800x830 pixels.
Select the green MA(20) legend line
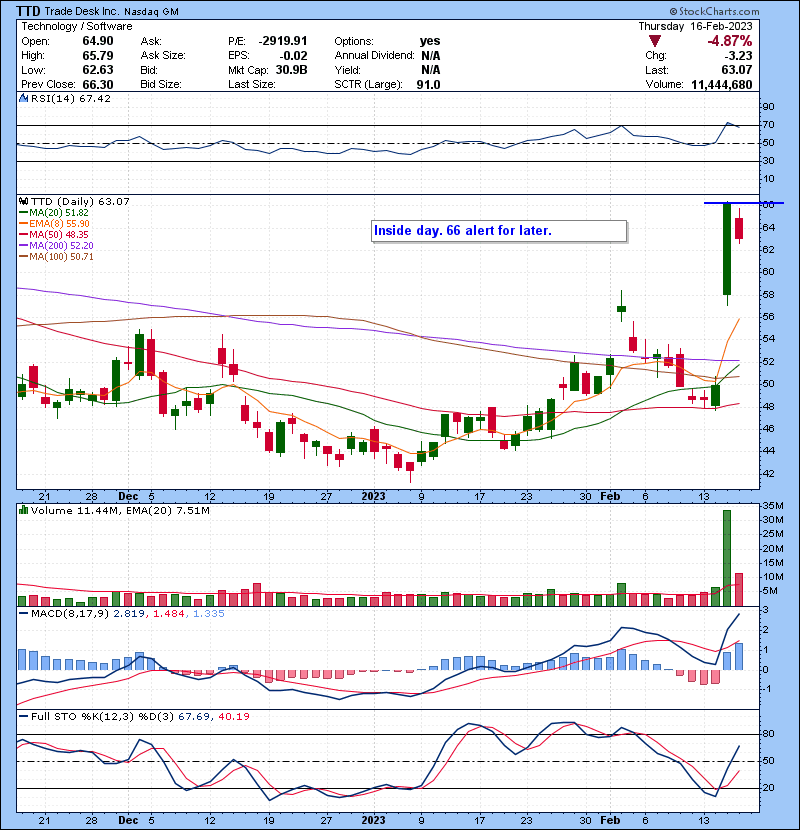click(x=23, y=213)
